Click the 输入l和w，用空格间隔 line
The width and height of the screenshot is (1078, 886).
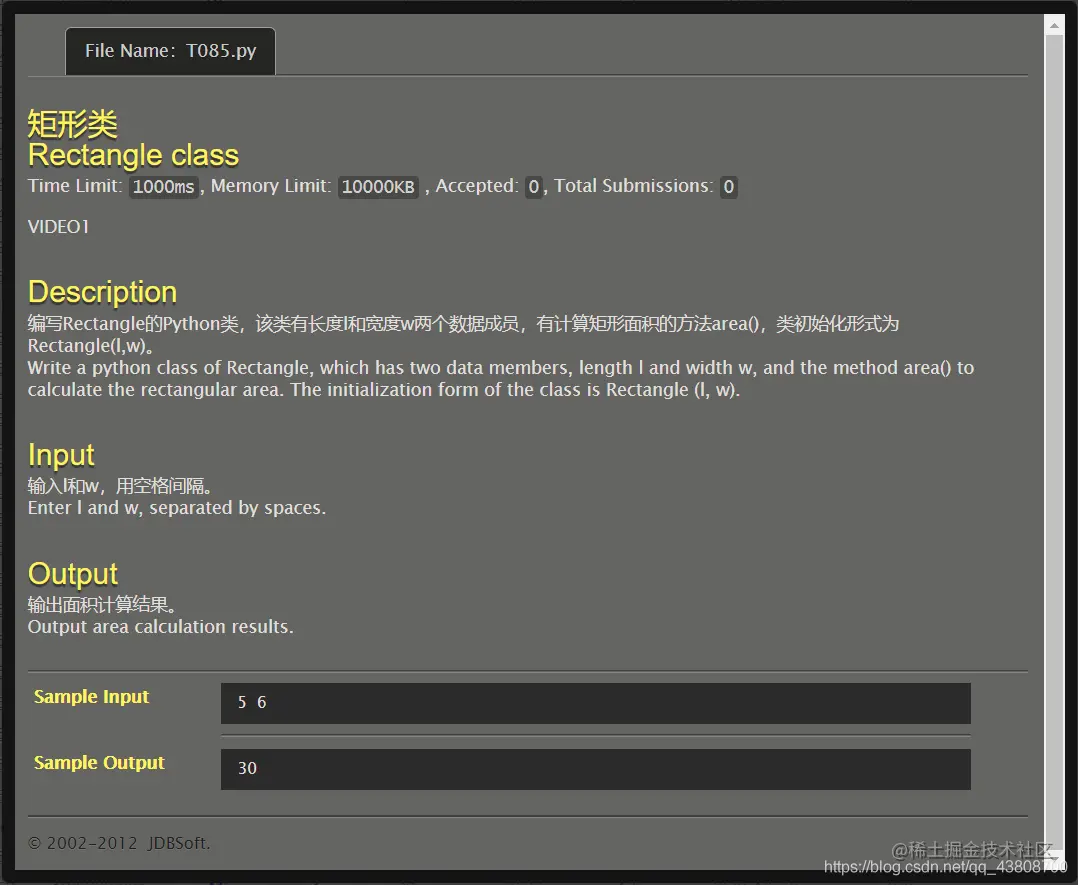coord(120,486)
